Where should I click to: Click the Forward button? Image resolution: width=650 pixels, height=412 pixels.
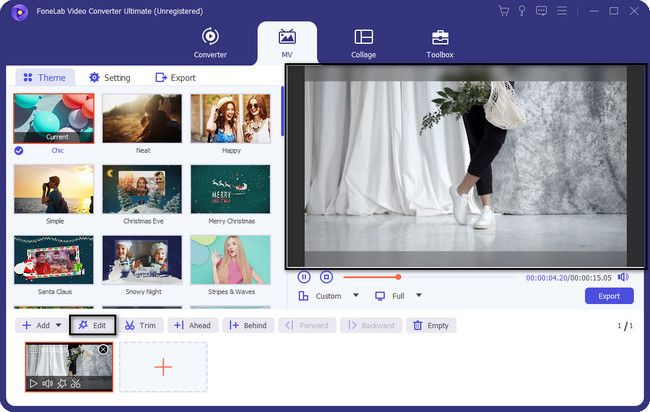[307, 325]
